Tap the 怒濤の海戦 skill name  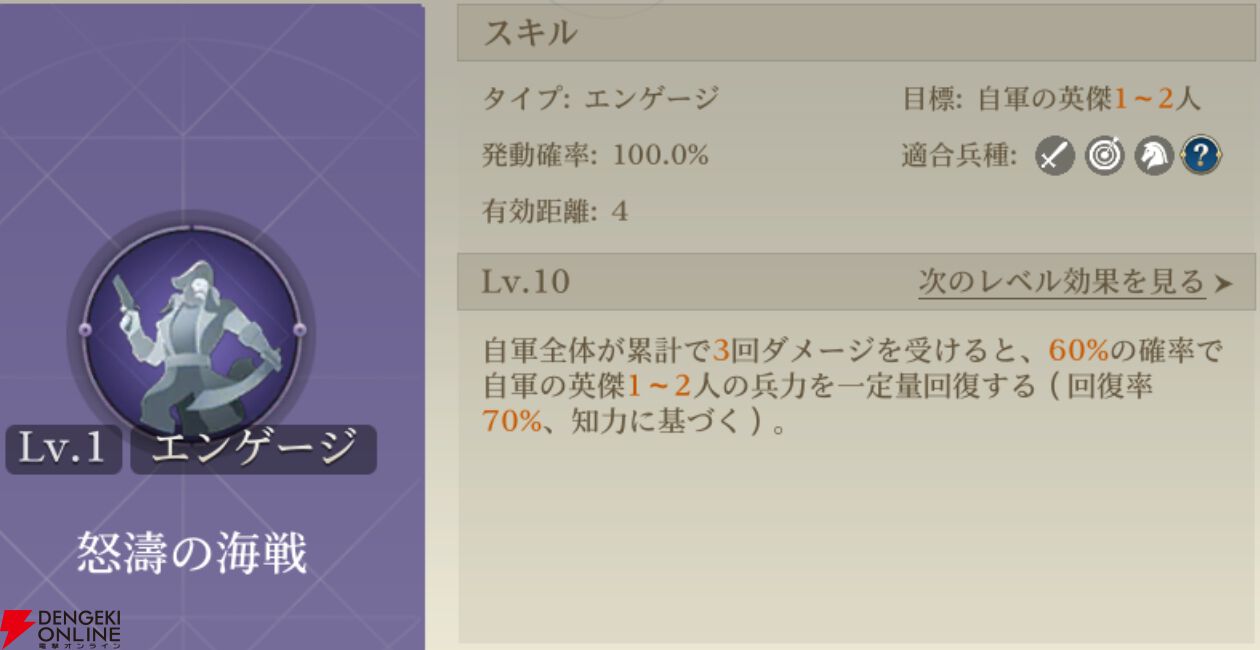[x=192, y=553]
